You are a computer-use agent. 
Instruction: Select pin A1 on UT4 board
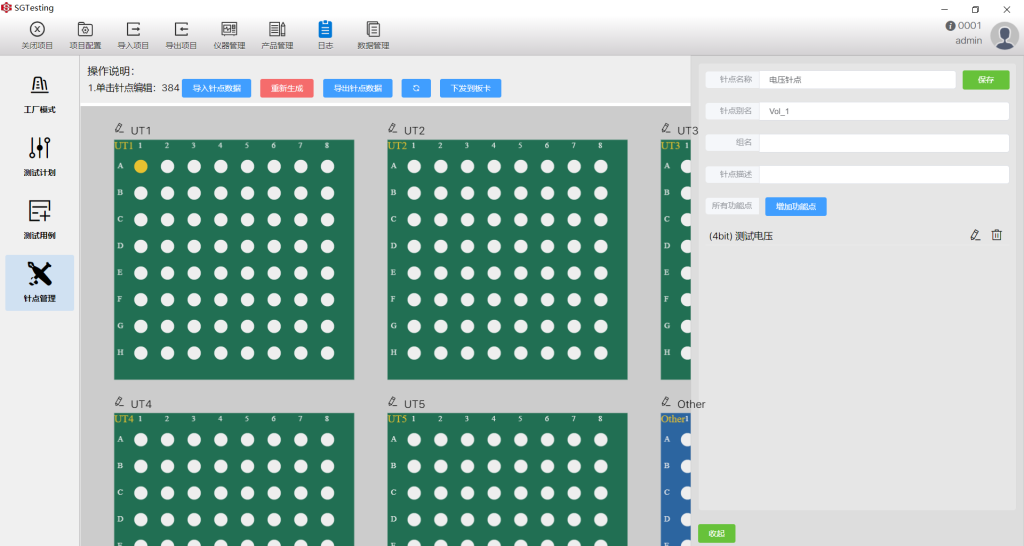coord(140,440)
